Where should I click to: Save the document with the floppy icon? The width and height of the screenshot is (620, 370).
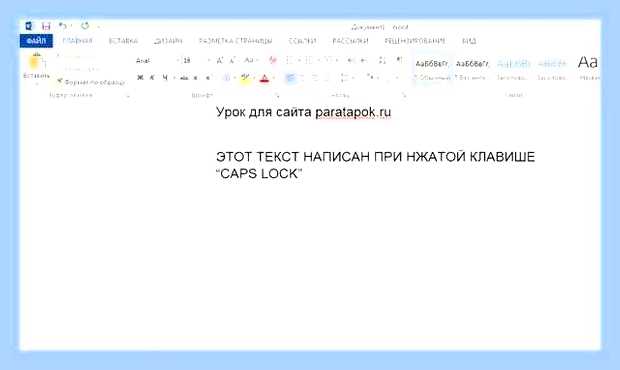pos(46,26)
